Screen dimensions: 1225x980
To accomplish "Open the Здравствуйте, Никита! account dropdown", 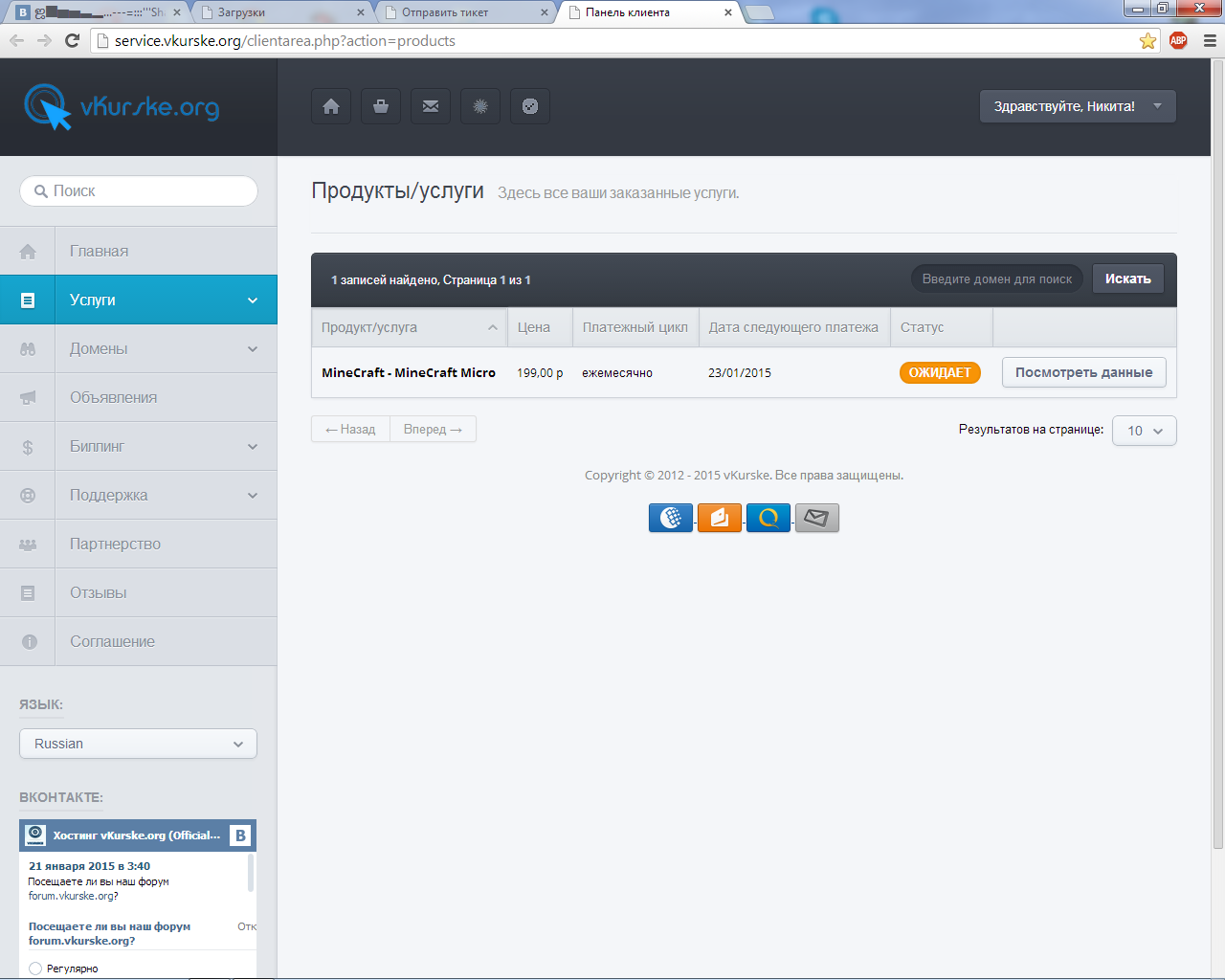I will pos(1078,106).
